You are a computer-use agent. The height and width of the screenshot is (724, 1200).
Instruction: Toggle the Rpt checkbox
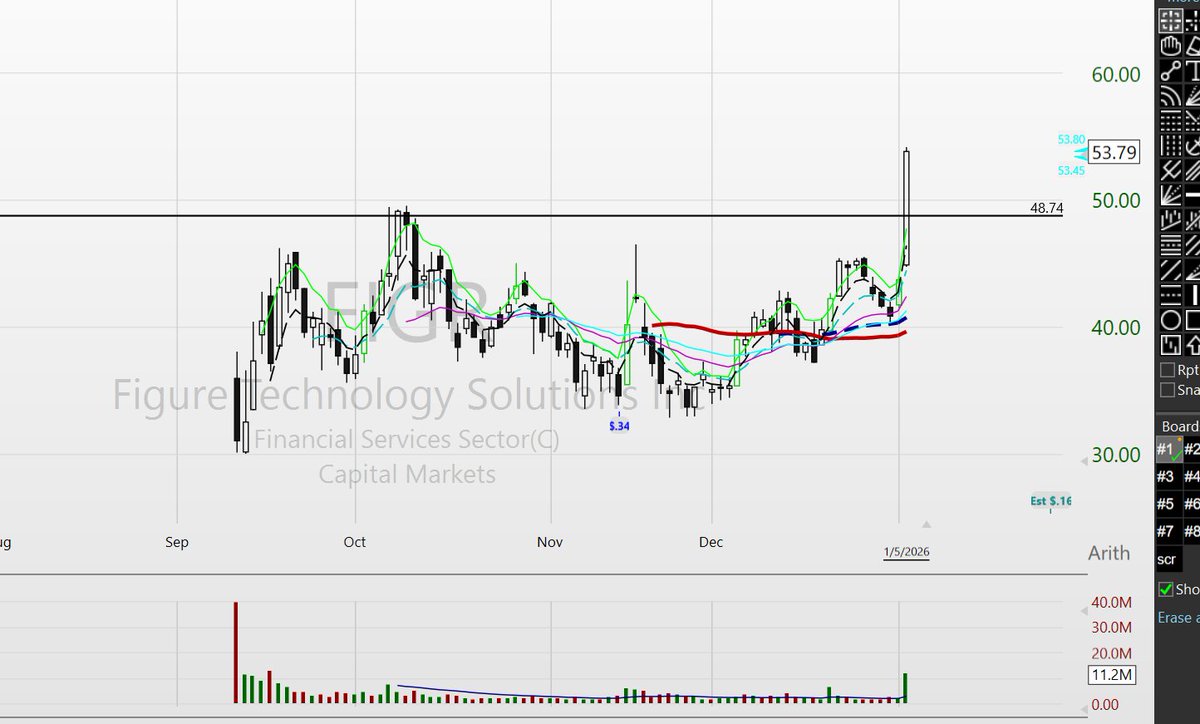click(1167, 369)
